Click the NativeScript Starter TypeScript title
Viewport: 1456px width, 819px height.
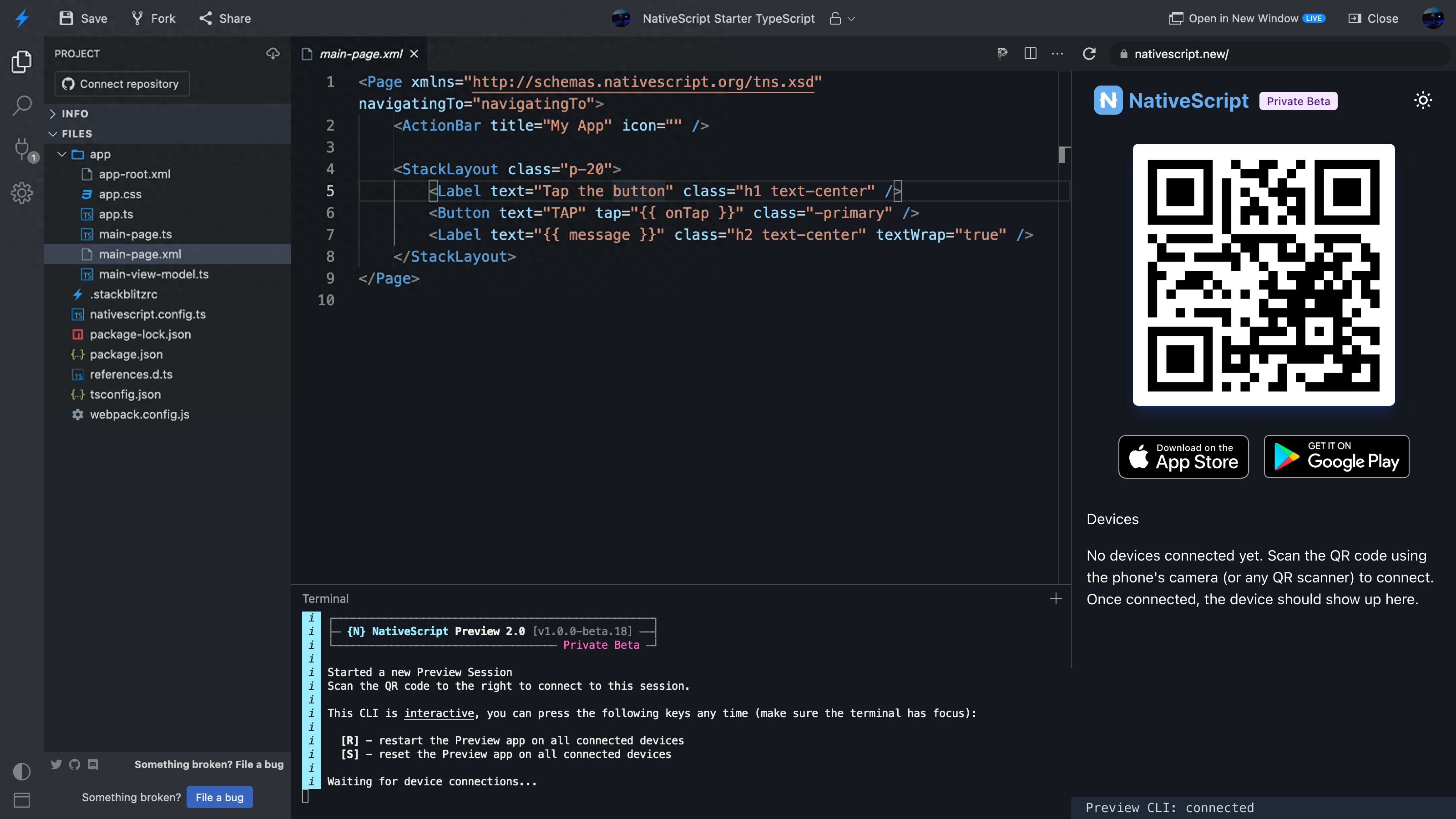(728, 18)
